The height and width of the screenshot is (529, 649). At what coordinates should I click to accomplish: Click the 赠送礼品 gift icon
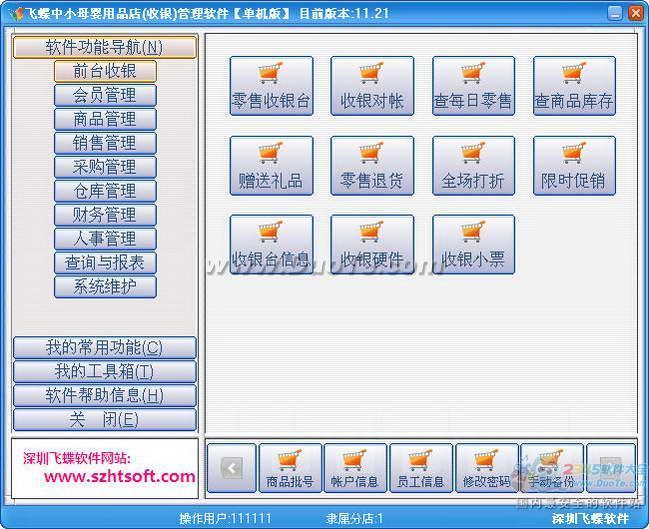[271, 166]
